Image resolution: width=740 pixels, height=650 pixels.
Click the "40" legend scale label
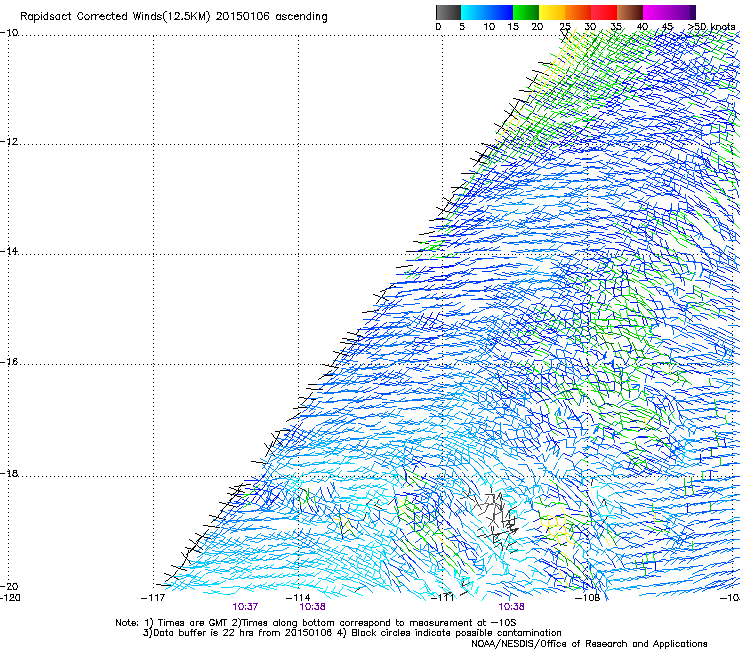point(642,27)
